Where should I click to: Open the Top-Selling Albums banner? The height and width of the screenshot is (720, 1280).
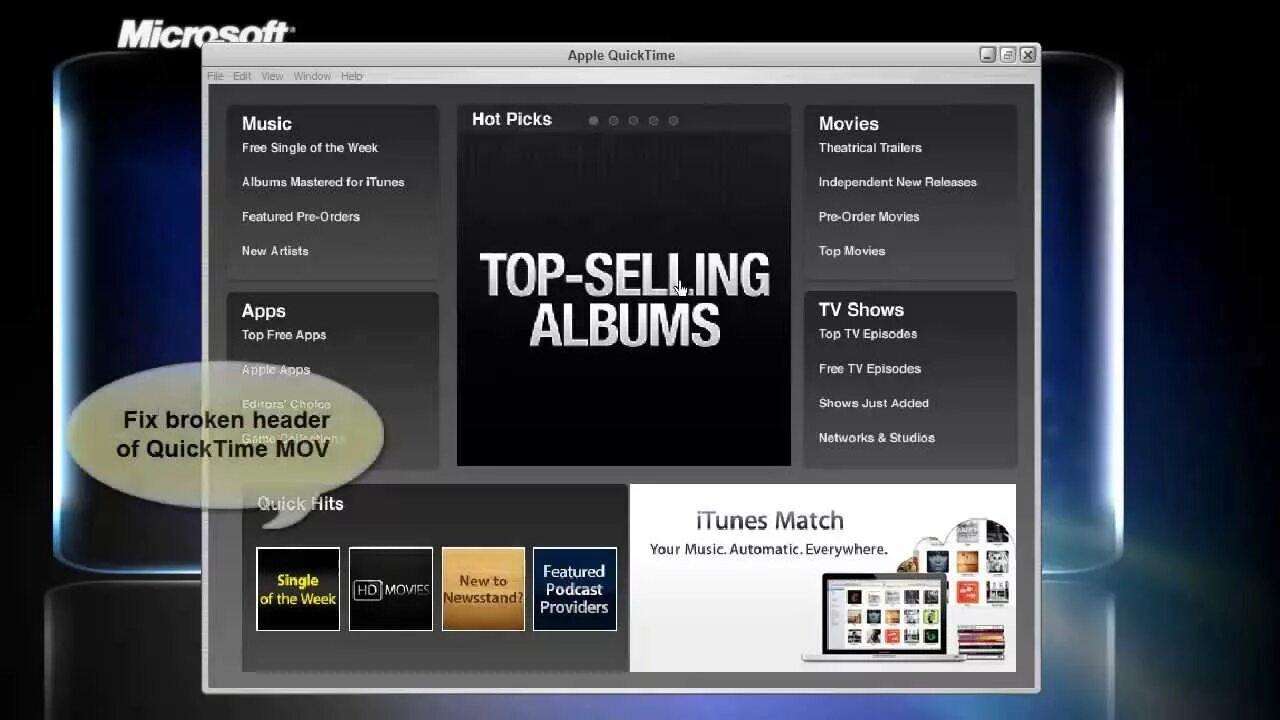[624, 299]
